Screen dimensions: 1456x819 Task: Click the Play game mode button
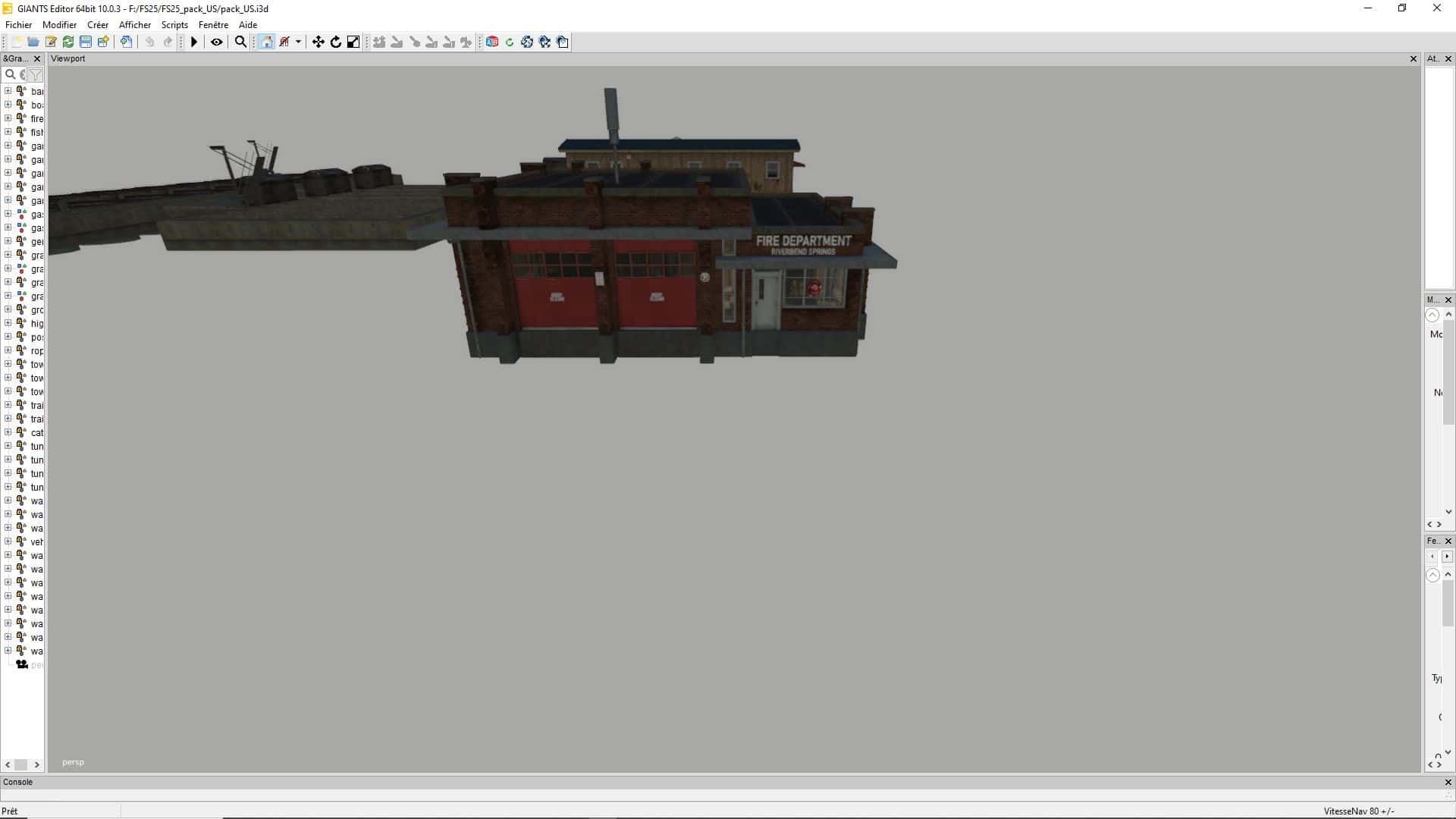194,42
